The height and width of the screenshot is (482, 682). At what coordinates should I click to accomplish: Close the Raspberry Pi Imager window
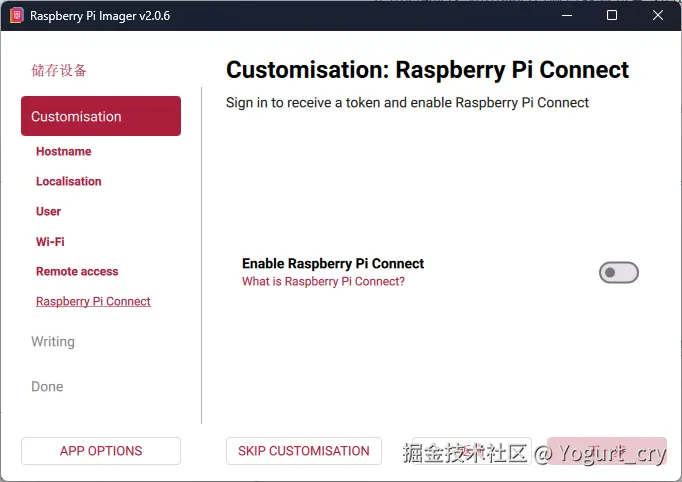click(658, 16)
